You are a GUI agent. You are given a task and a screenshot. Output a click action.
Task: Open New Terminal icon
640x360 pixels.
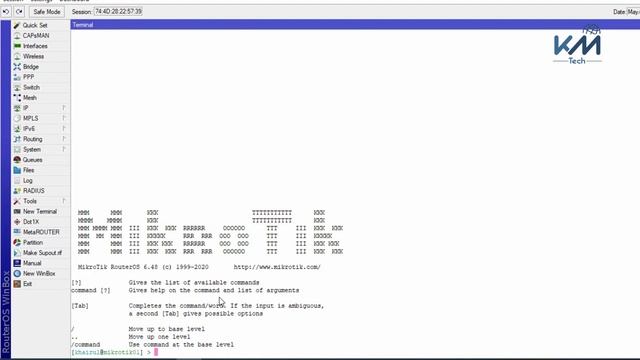click(17, 211)
